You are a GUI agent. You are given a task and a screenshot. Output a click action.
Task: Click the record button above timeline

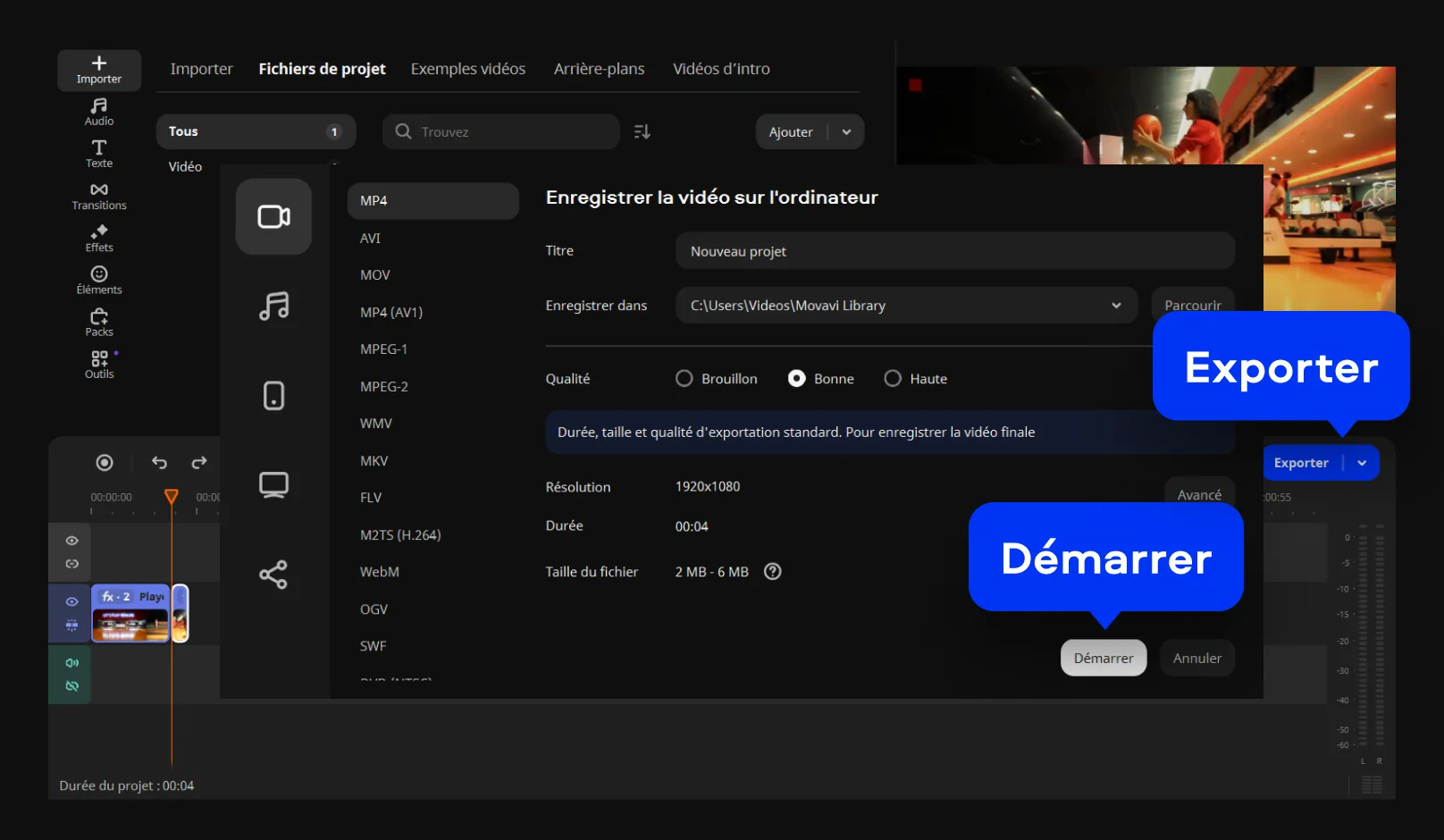point(105,462)
